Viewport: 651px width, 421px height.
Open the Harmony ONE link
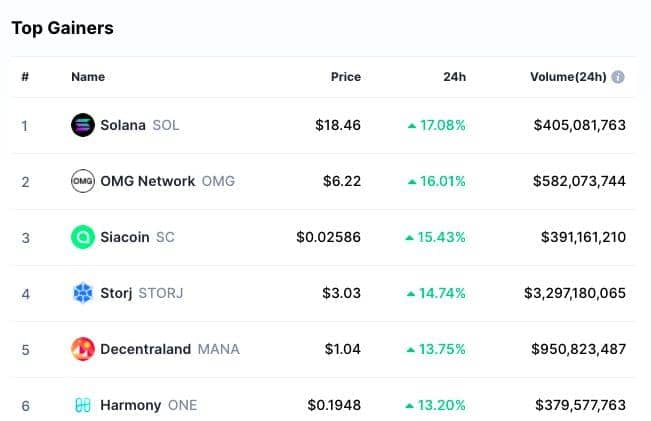point(149,405)
